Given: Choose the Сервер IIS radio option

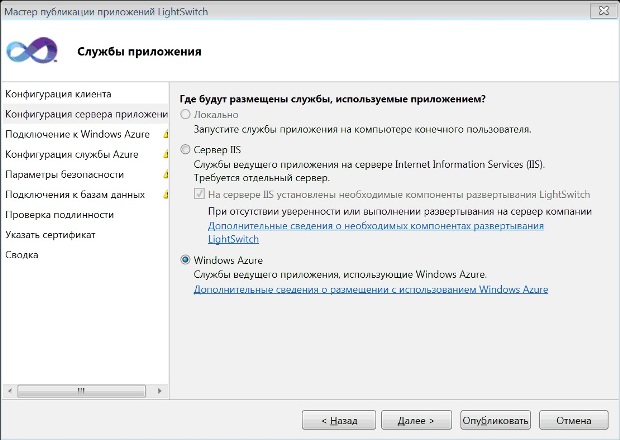Looking at the screenshot, I should (185, 149).
